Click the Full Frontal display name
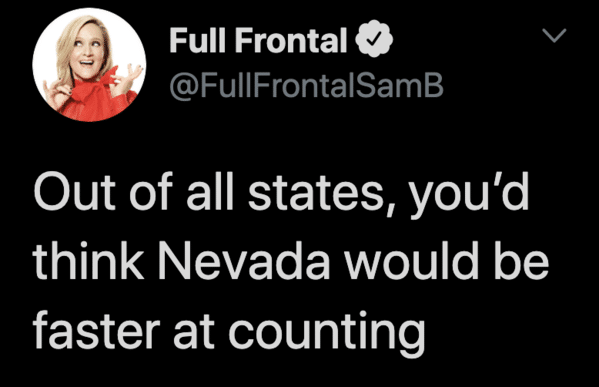This screenshot has height=387, width=599. [x=258, y=40]
